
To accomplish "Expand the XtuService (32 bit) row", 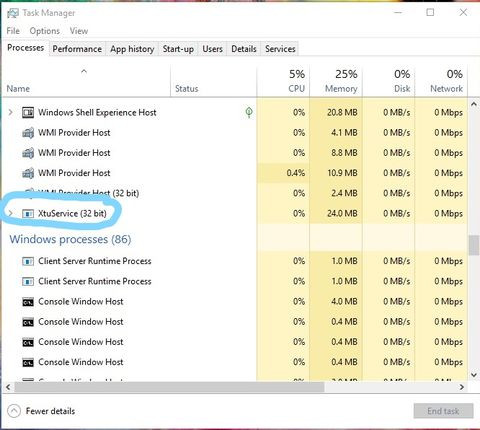I will coord(11,213).
